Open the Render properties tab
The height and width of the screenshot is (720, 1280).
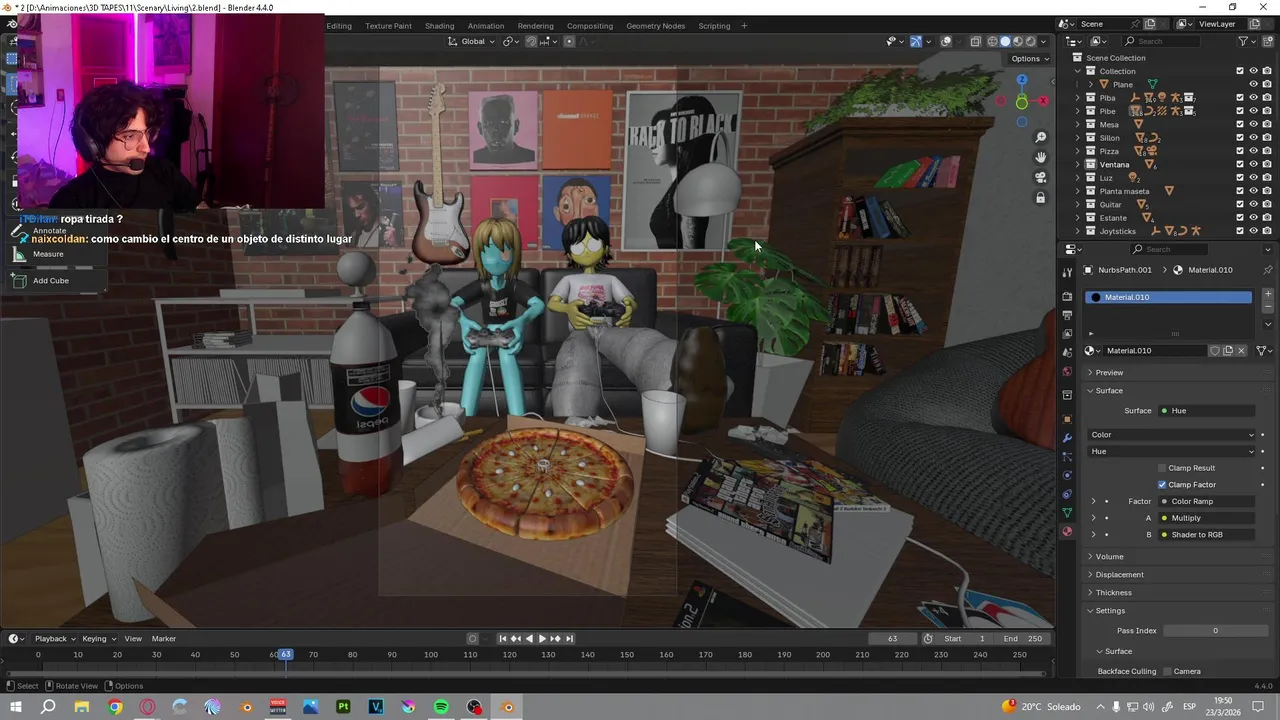click(1067, 297)
